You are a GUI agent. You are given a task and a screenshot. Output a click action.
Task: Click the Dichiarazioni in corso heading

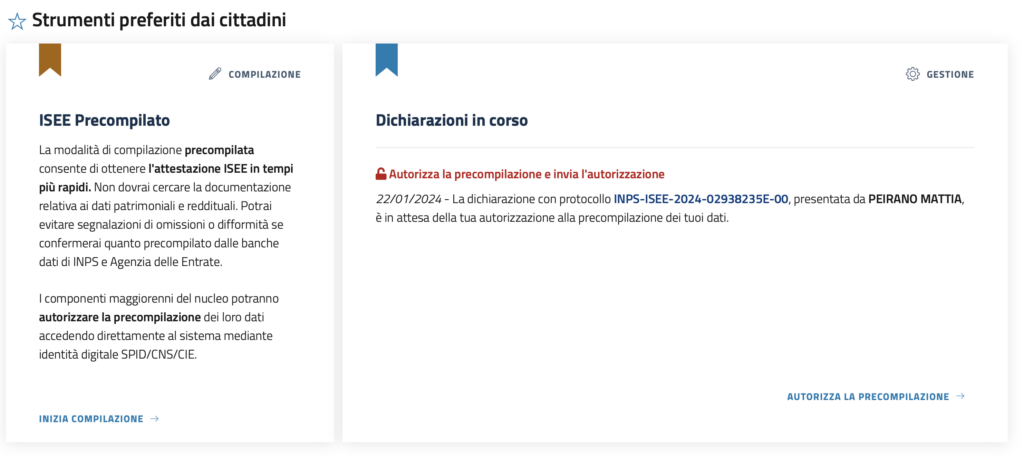[x=451, y=121]
